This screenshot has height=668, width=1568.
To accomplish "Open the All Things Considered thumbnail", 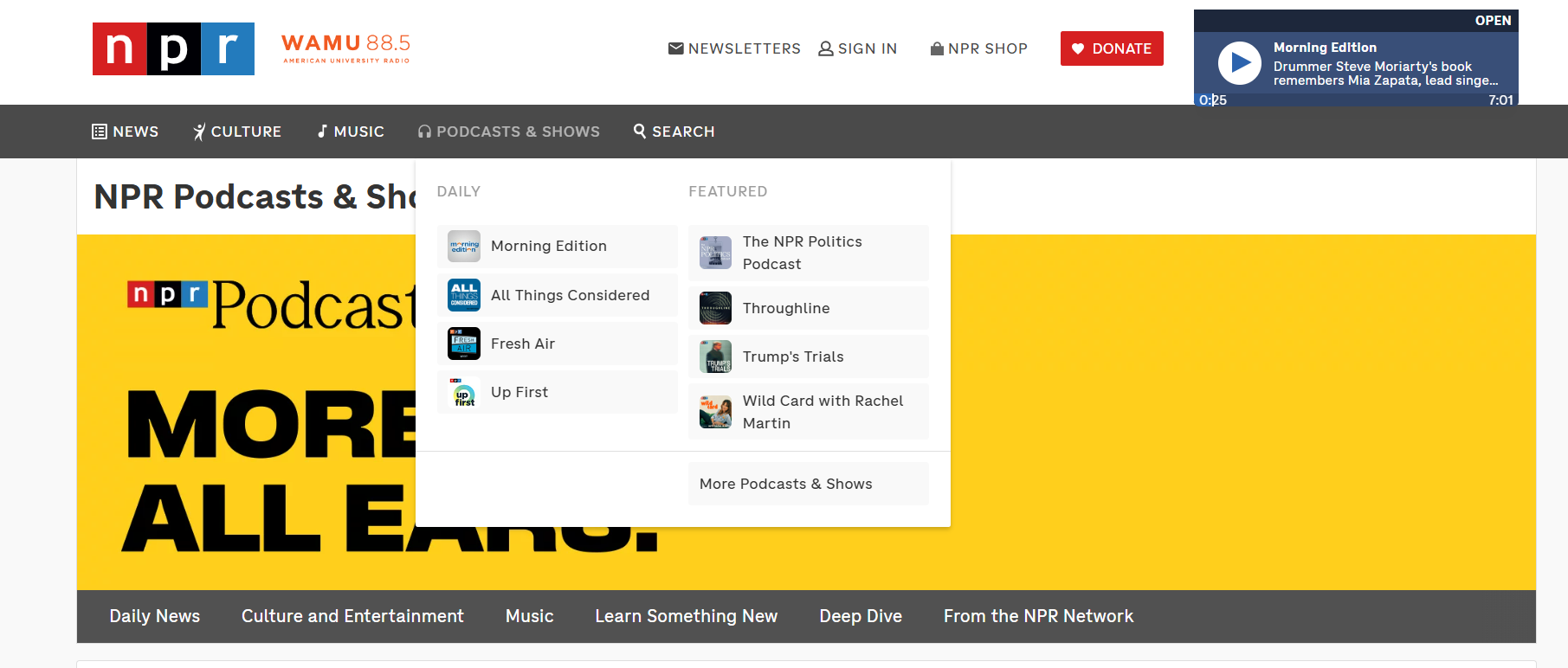I will (x=464, y=294).
